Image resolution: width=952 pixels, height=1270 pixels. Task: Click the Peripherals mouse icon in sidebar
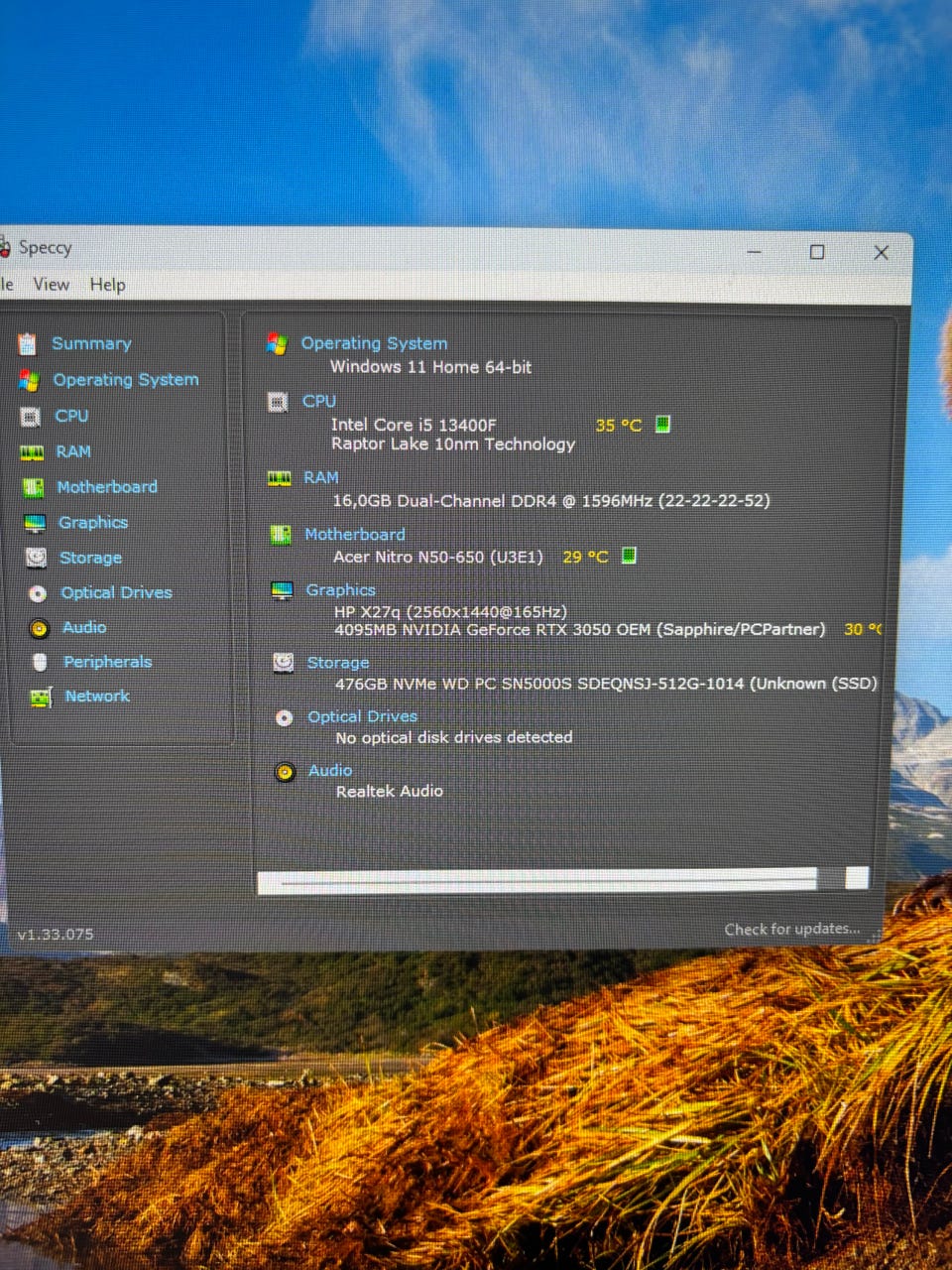coord(40,662)
